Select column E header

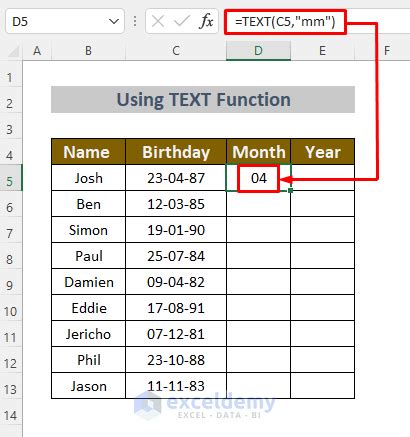click(322, 51)
